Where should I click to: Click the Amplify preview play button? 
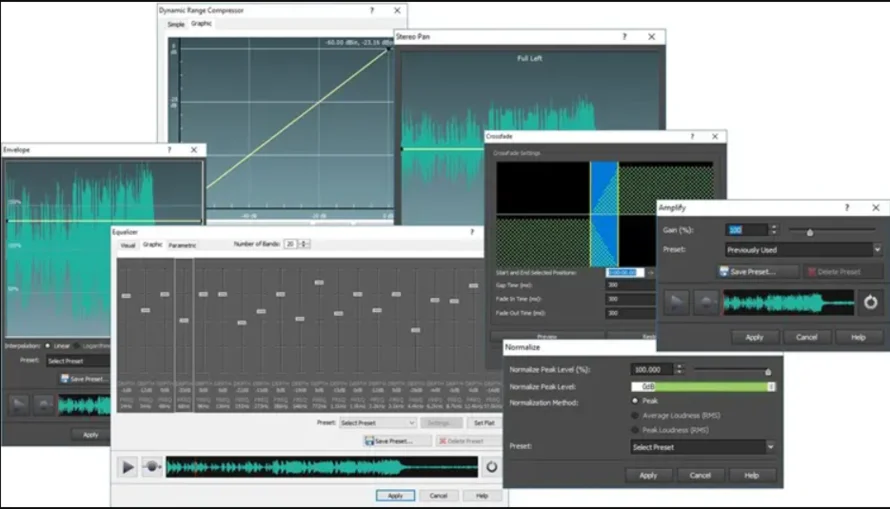pos(677,302)
